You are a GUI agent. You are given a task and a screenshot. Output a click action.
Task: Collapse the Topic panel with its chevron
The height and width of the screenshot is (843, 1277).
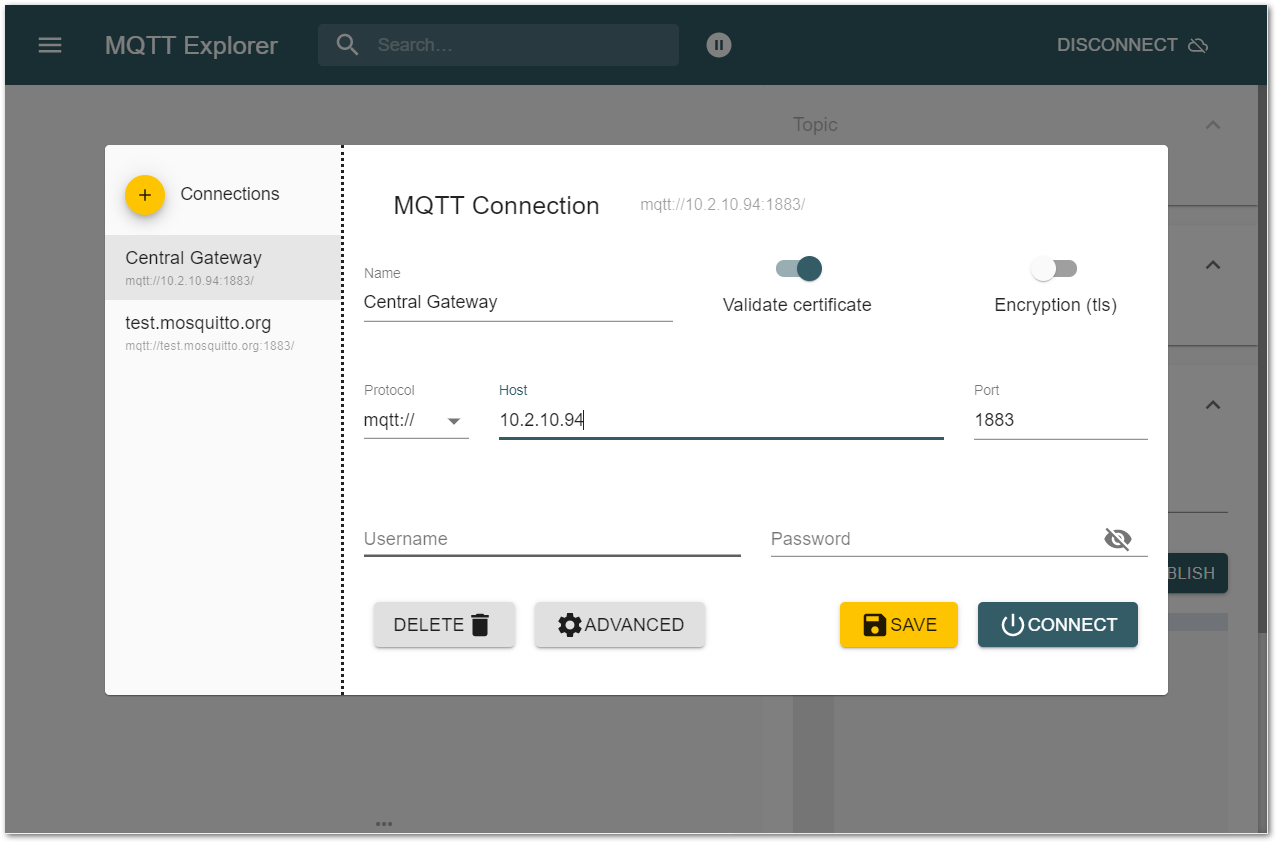tap(1212, 124)
